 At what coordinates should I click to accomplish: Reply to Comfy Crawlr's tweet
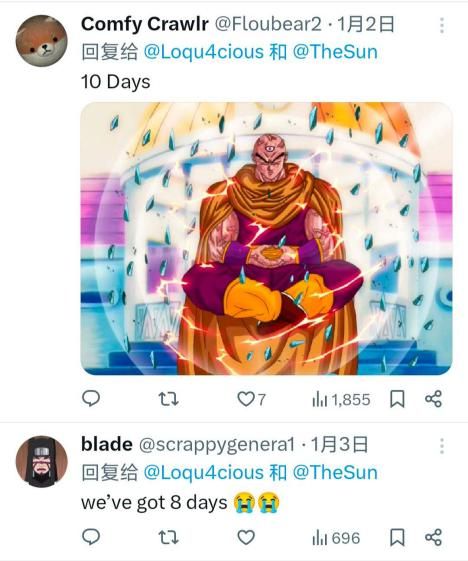point(91,399)
